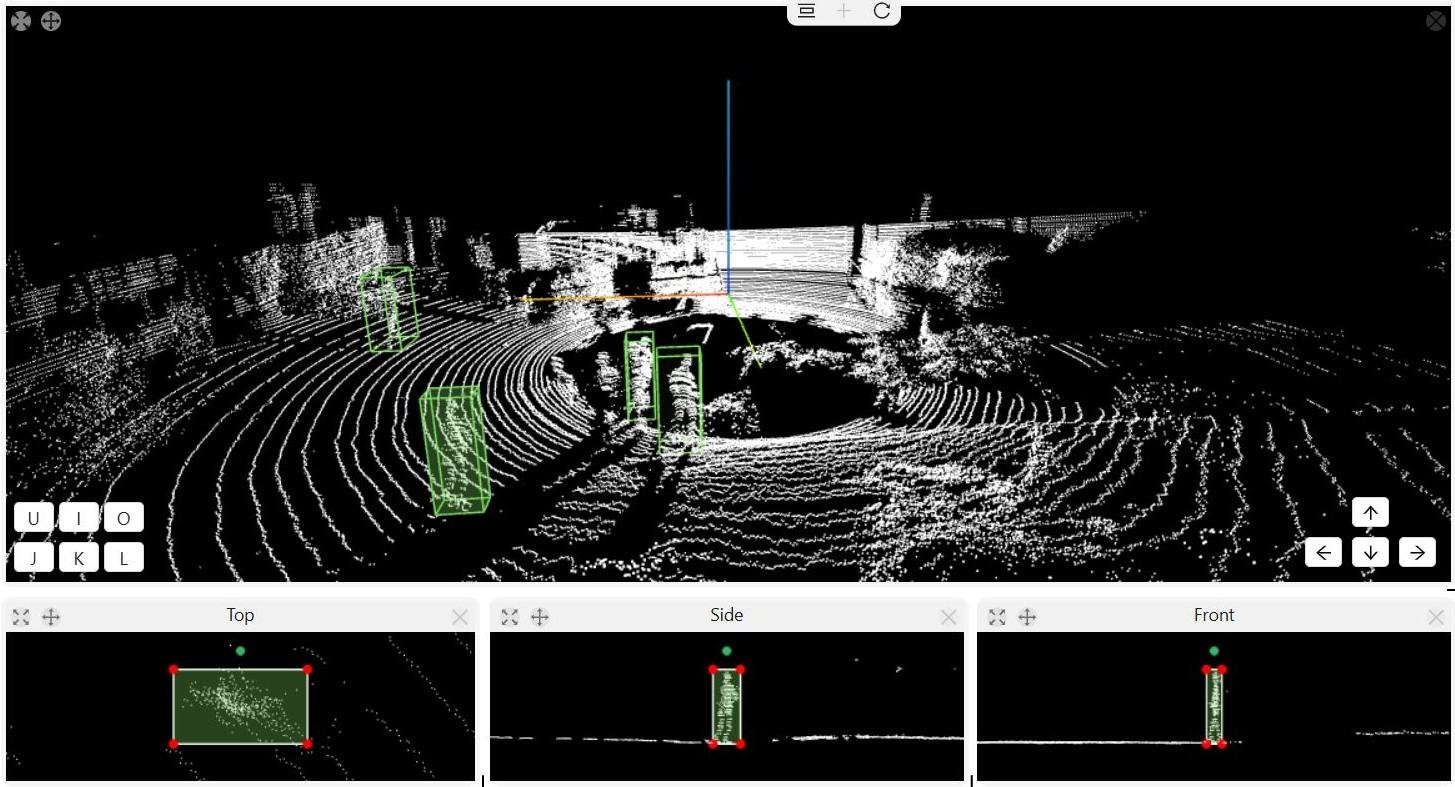The width and height of the screenshot is (1455, 787).
Task: Click the move icon in the Front panel header
Action: click(x=1027, y=617)
